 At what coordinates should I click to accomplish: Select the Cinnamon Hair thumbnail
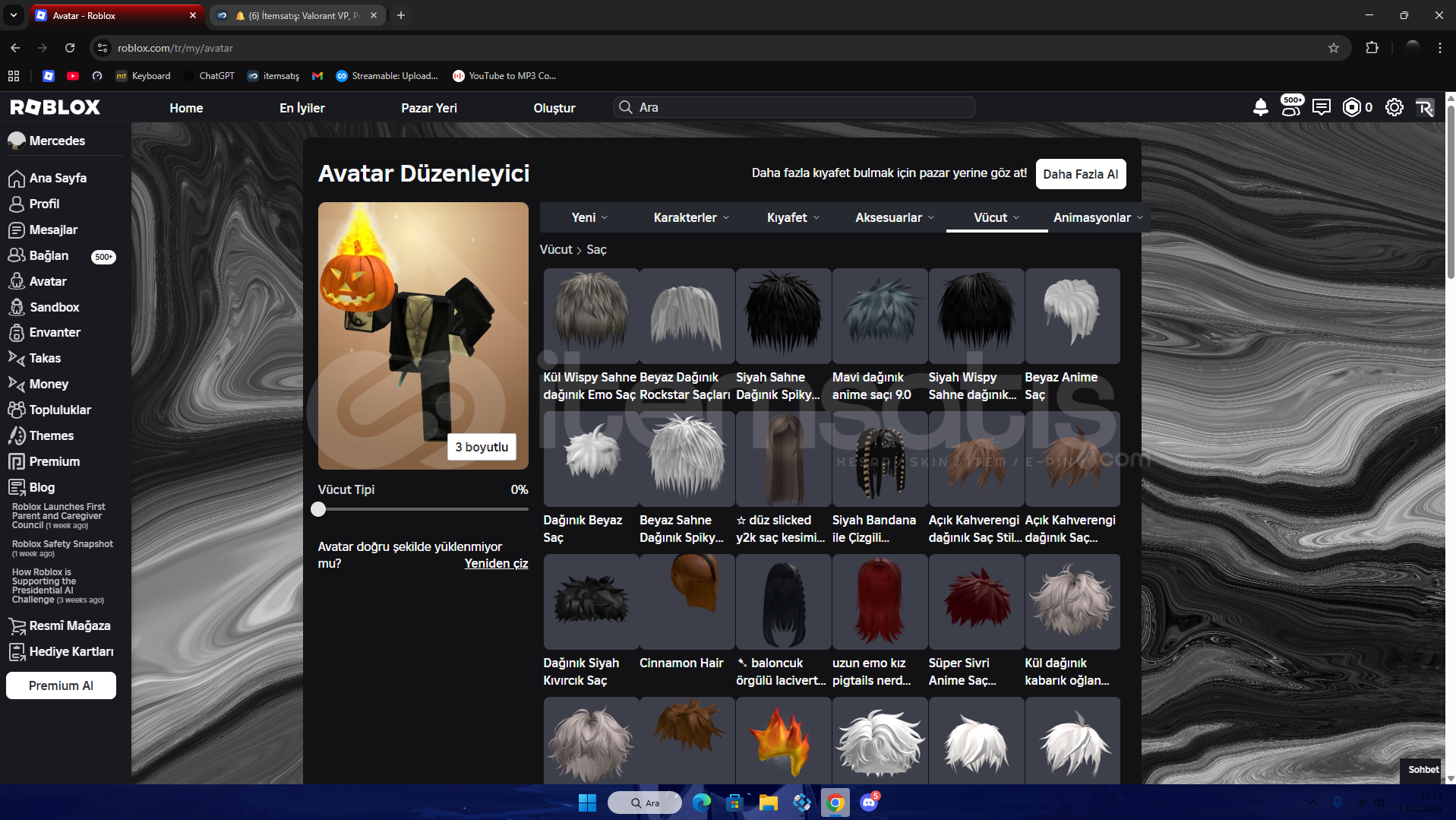click(687, 601)
